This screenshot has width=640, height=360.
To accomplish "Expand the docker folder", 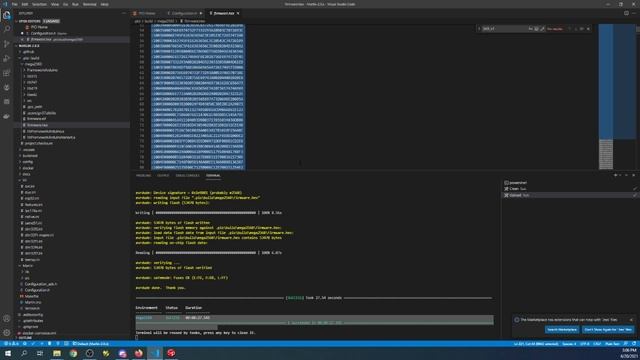I will click(x=28, y=168).
